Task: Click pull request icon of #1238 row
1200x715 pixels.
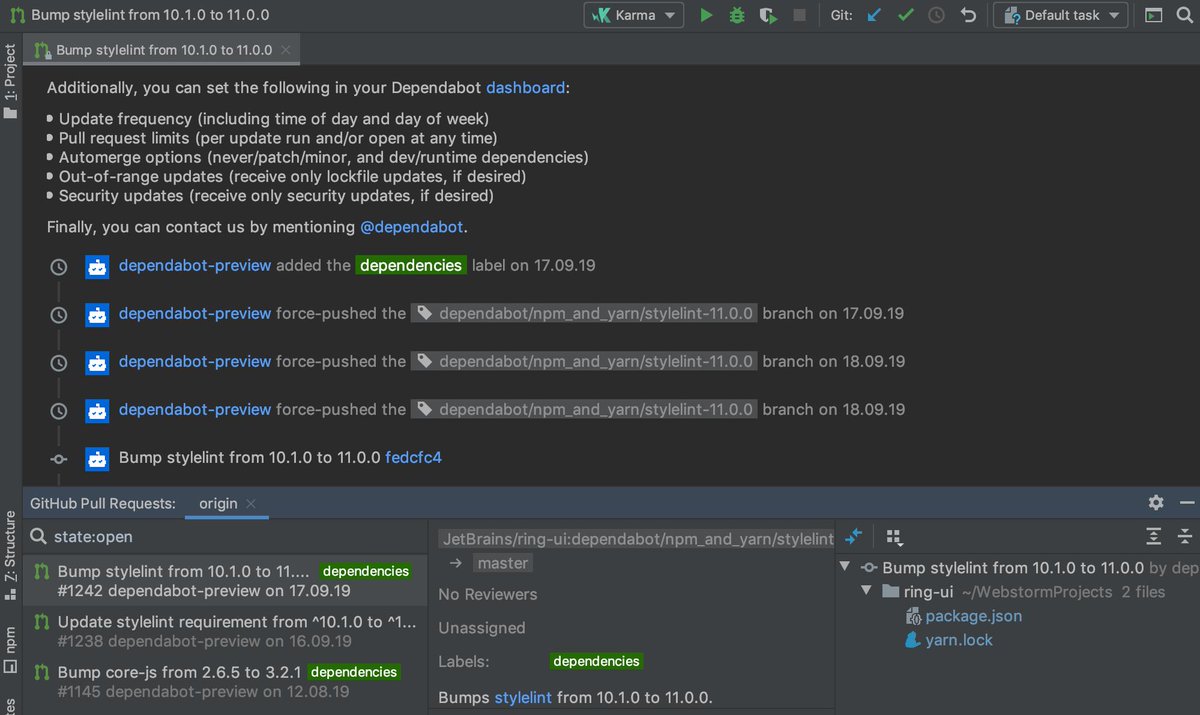Action: tap(41, 622)
